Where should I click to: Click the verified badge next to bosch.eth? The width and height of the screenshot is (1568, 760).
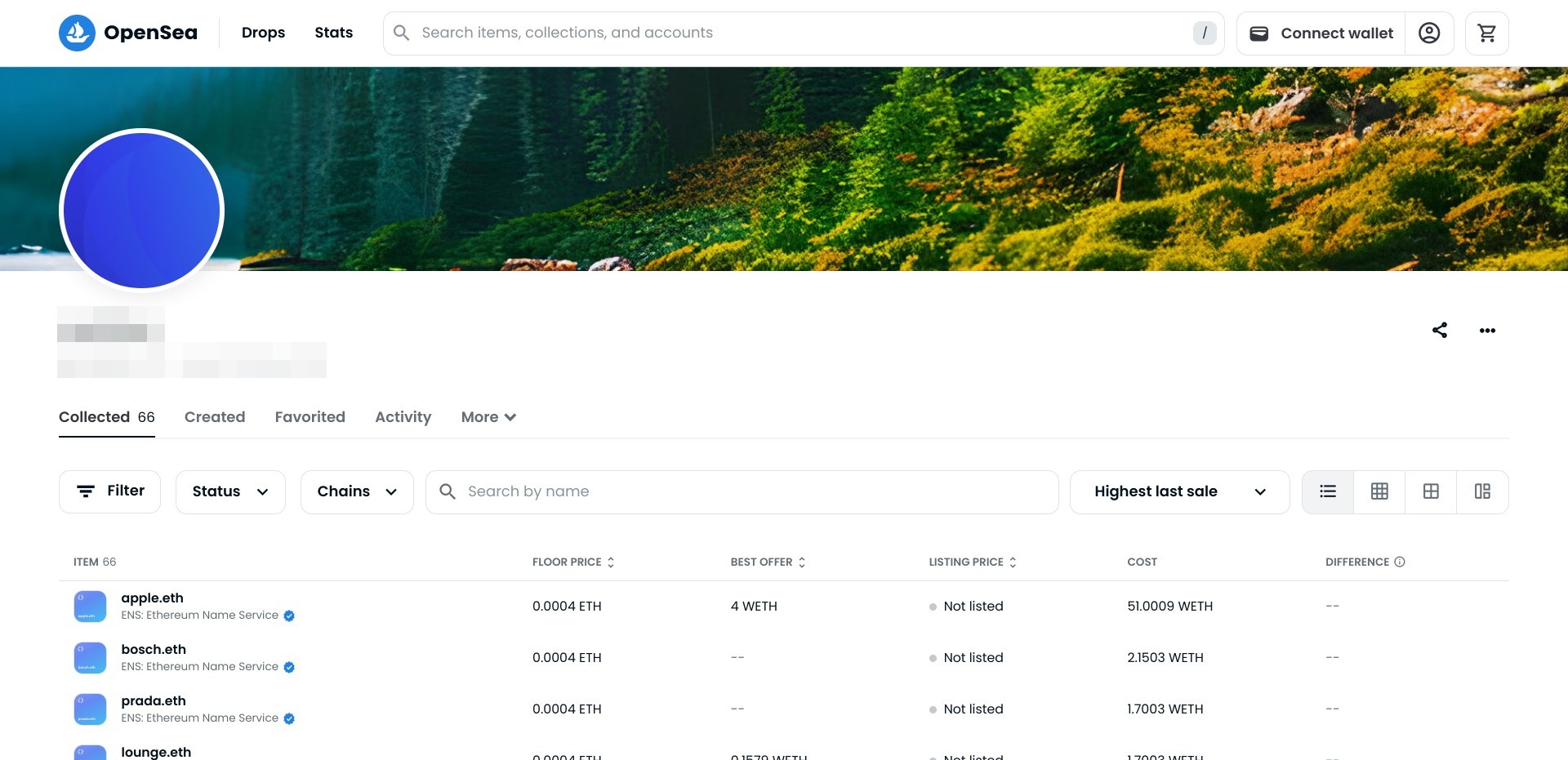(x=289, y=667)
